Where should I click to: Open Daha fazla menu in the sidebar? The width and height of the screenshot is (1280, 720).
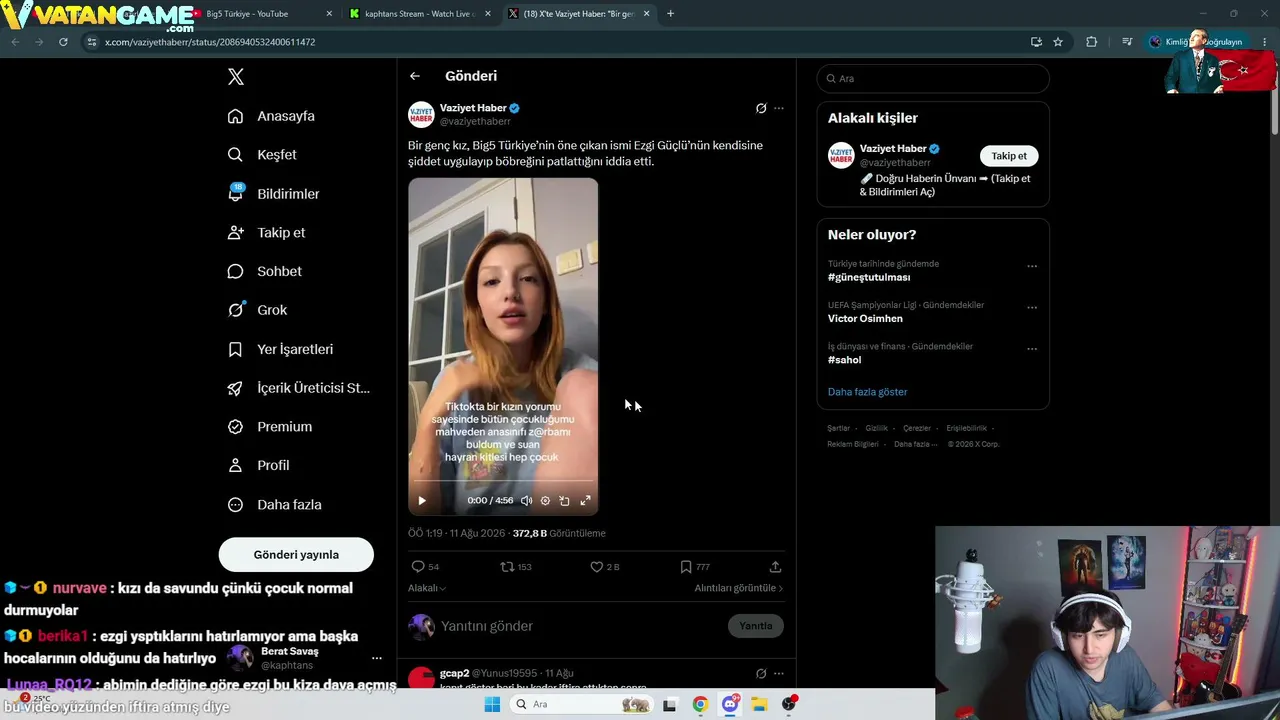[273, 505]
